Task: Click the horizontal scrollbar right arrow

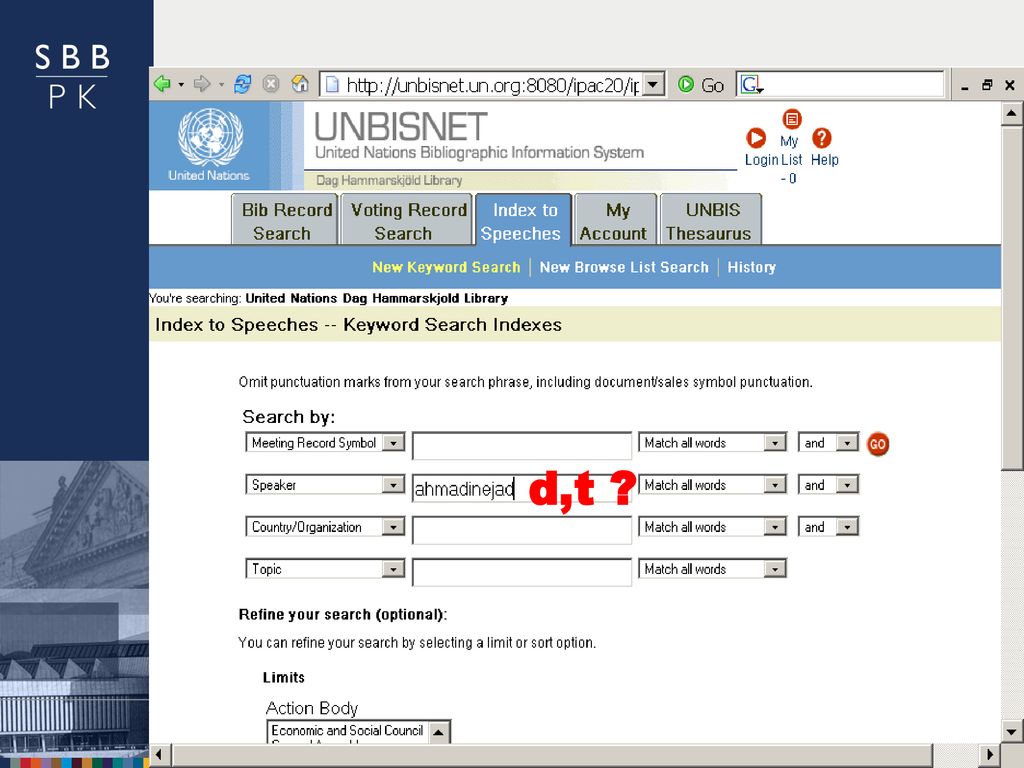Action: pyautogui.click(x=990, y=754)
